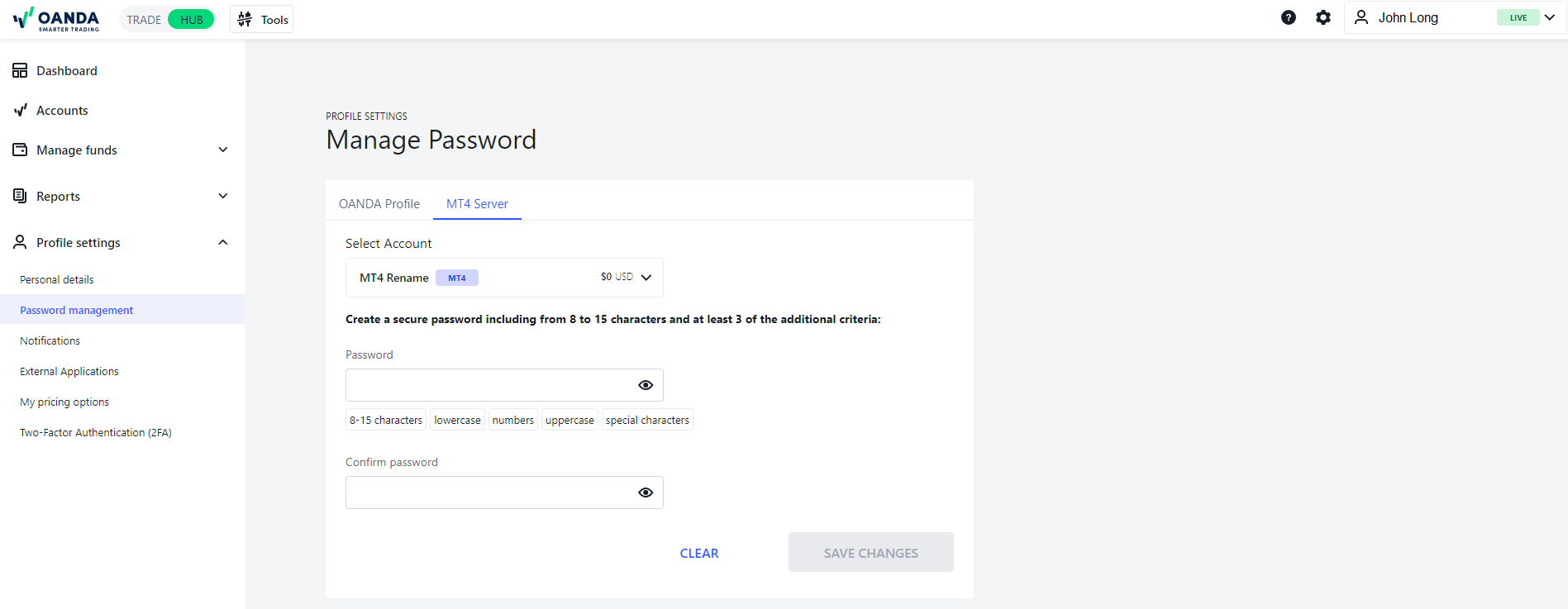Switch to TRADE mode in the Trade/Hub toggle
Viewport: 1568px width, 609px height.
pos(144,20)
